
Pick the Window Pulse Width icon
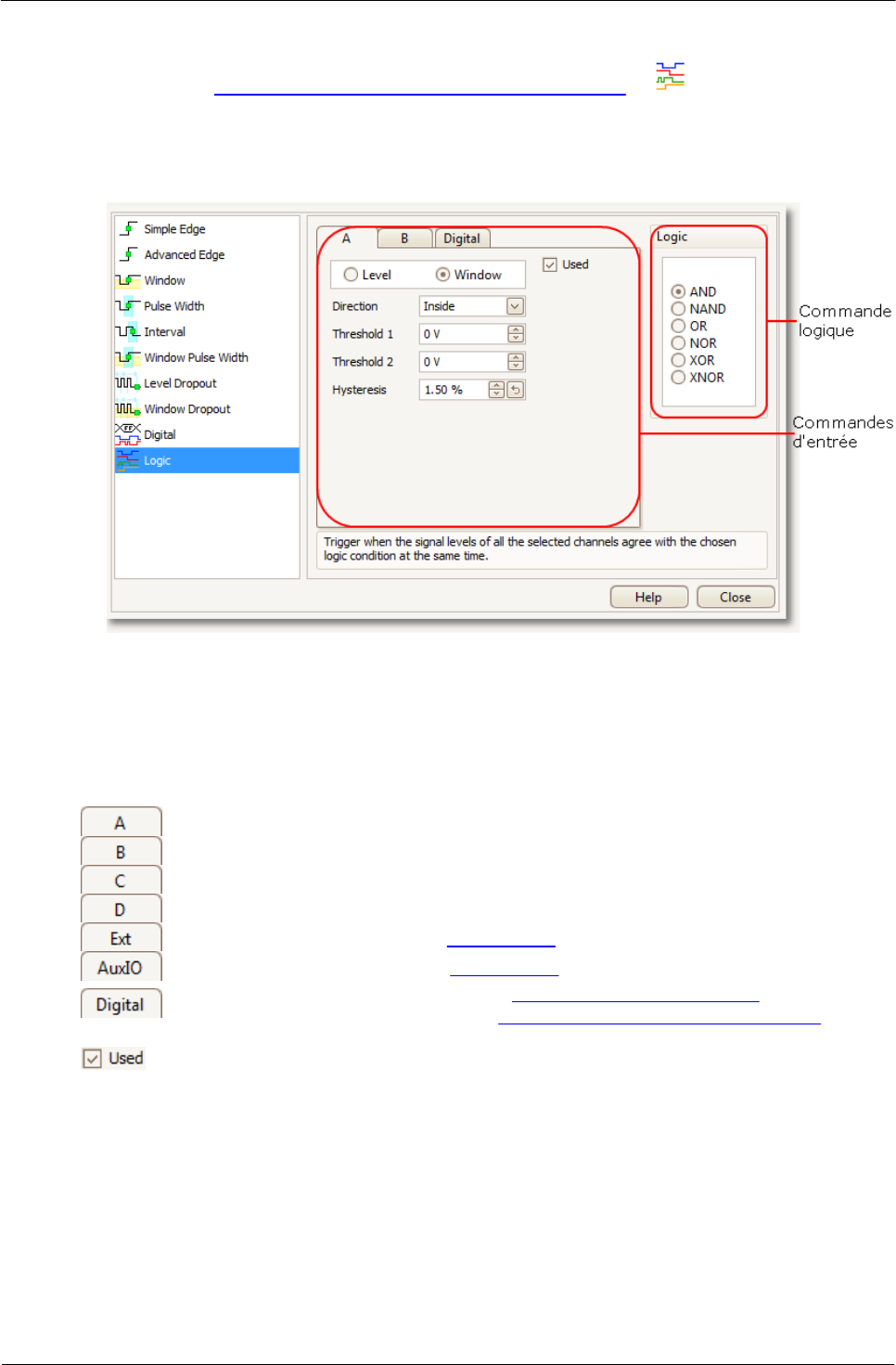[128, 357]
